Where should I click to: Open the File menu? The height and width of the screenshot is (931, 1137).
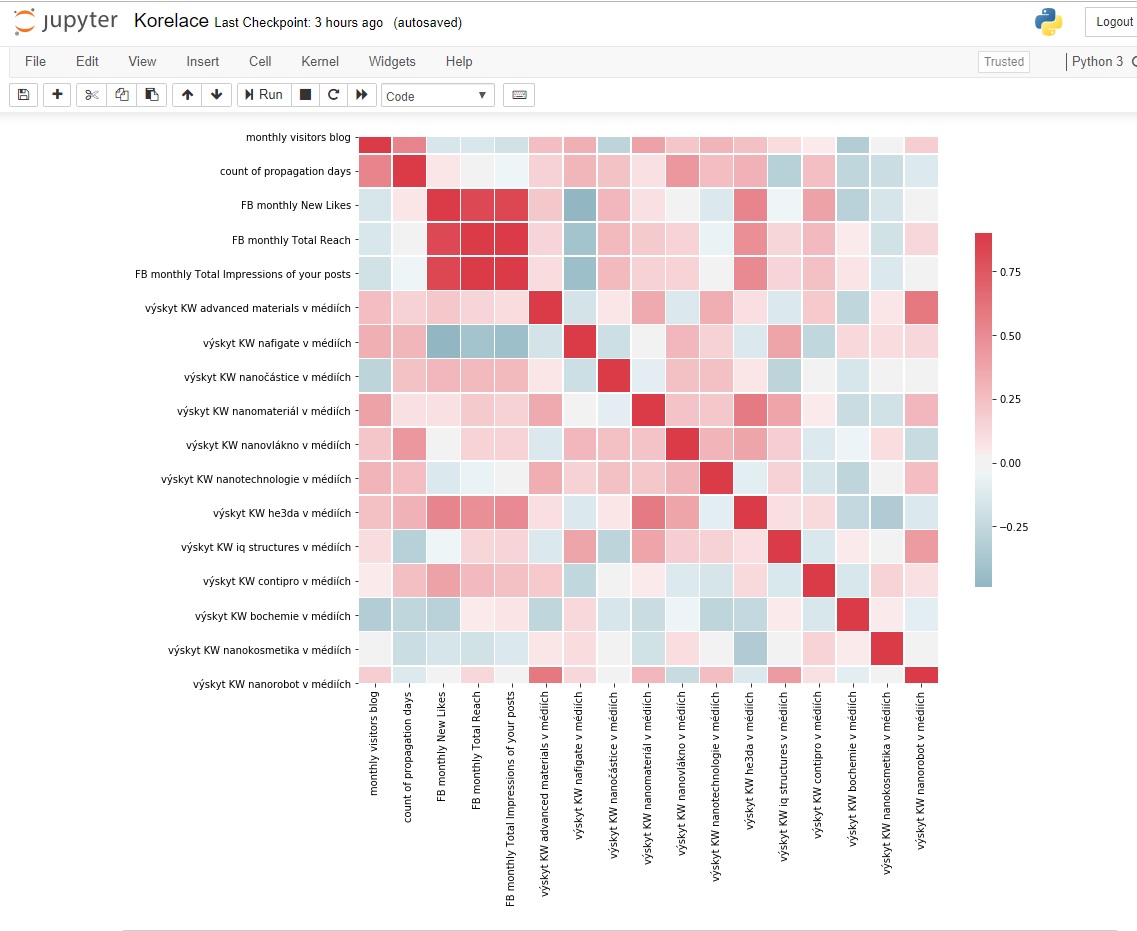[x=35, y=61]
